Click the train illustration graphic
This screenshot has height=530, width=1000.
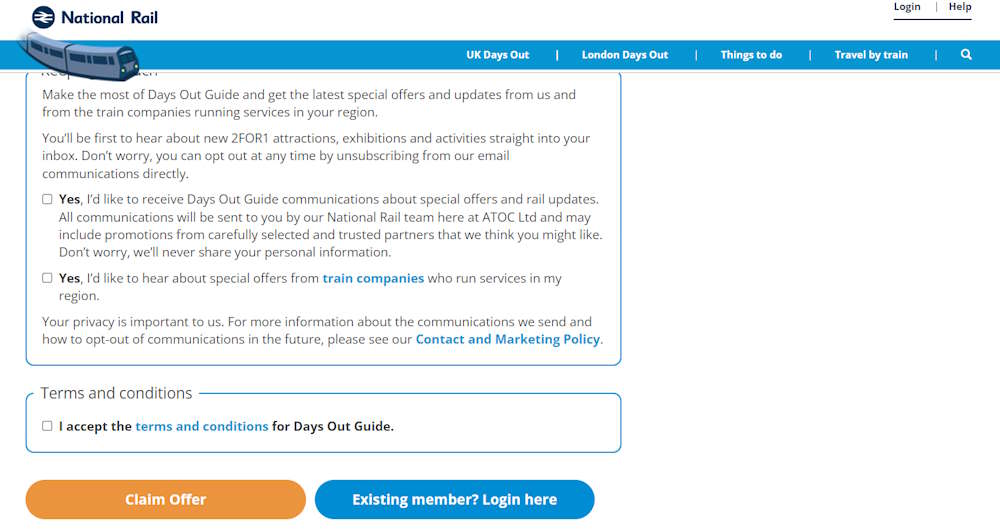pyautogui.click(x=79, y=56)
